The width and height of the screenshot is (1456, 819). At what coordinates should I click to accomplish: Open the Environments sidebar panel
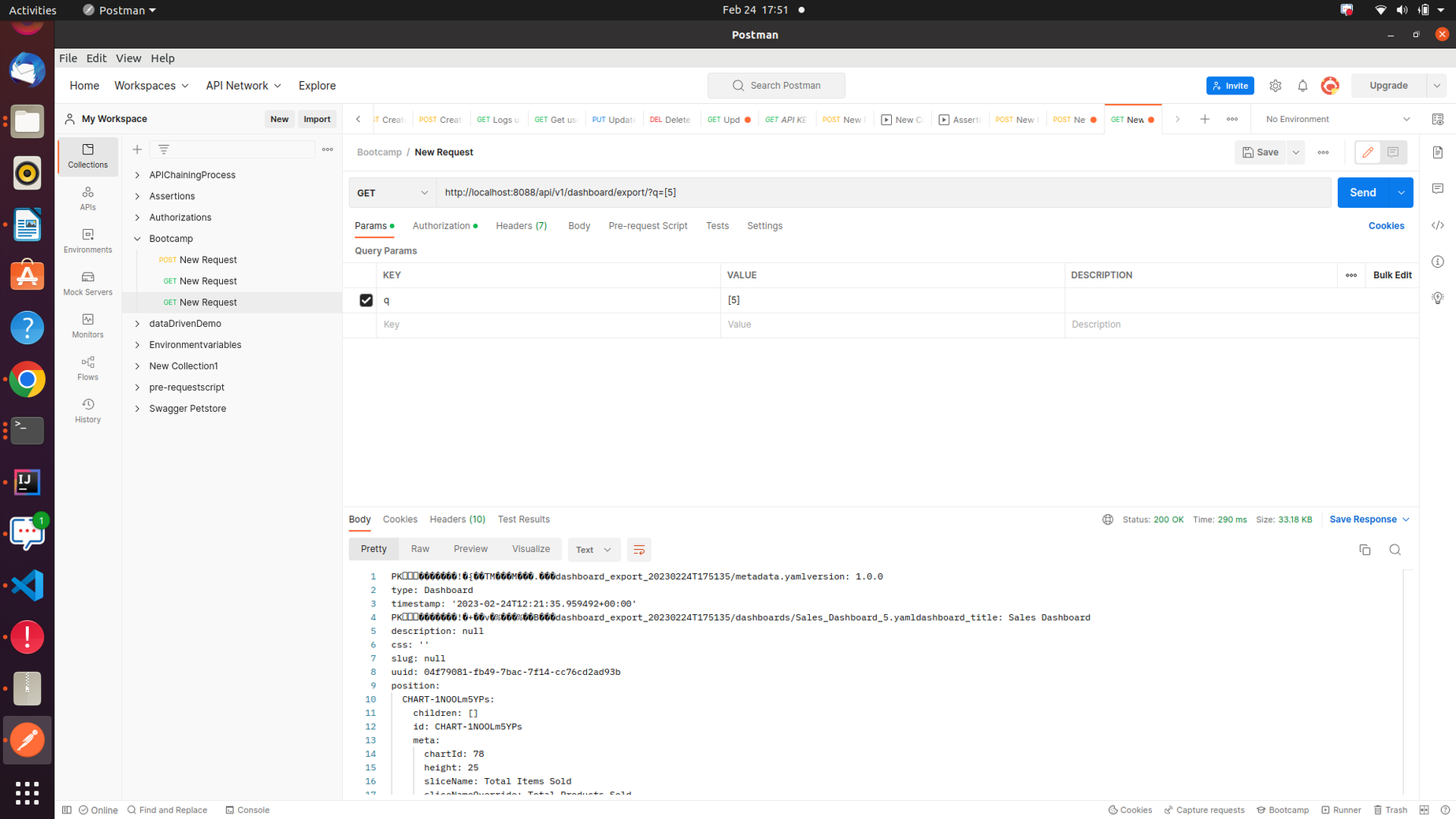point(87,241)
